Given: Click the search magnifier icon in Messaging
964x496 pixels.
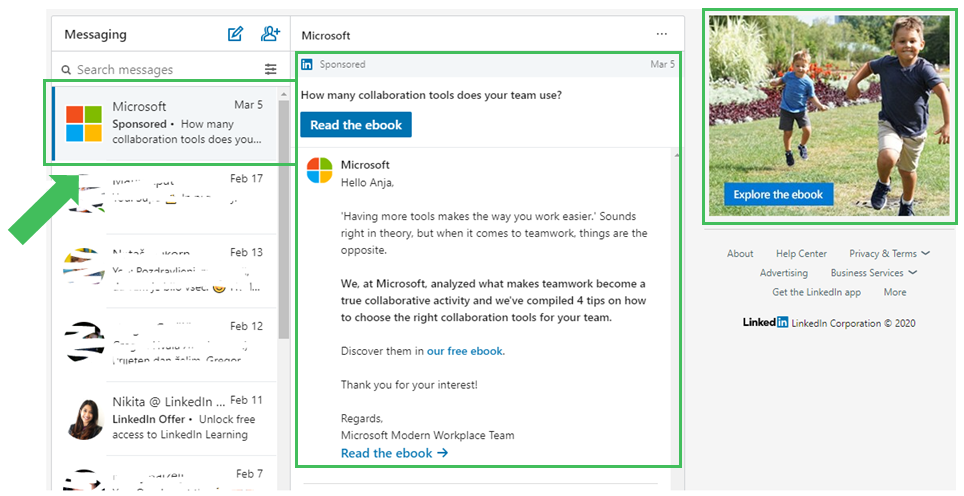Looking at the screenshot, I should tap(66, 69).
